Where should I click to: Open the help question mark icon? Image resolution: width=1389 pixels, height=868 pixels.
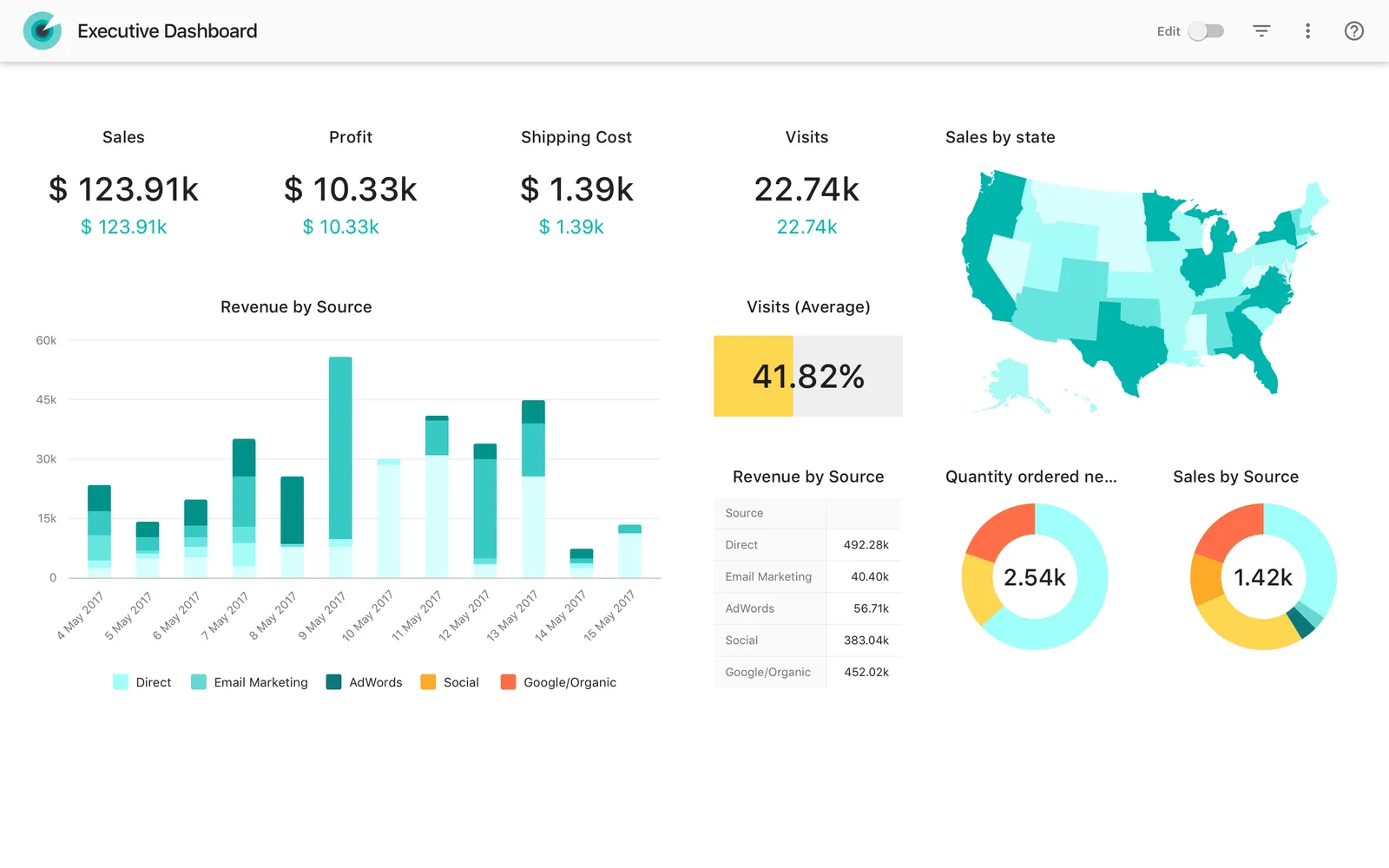(x=1353, y=31)
